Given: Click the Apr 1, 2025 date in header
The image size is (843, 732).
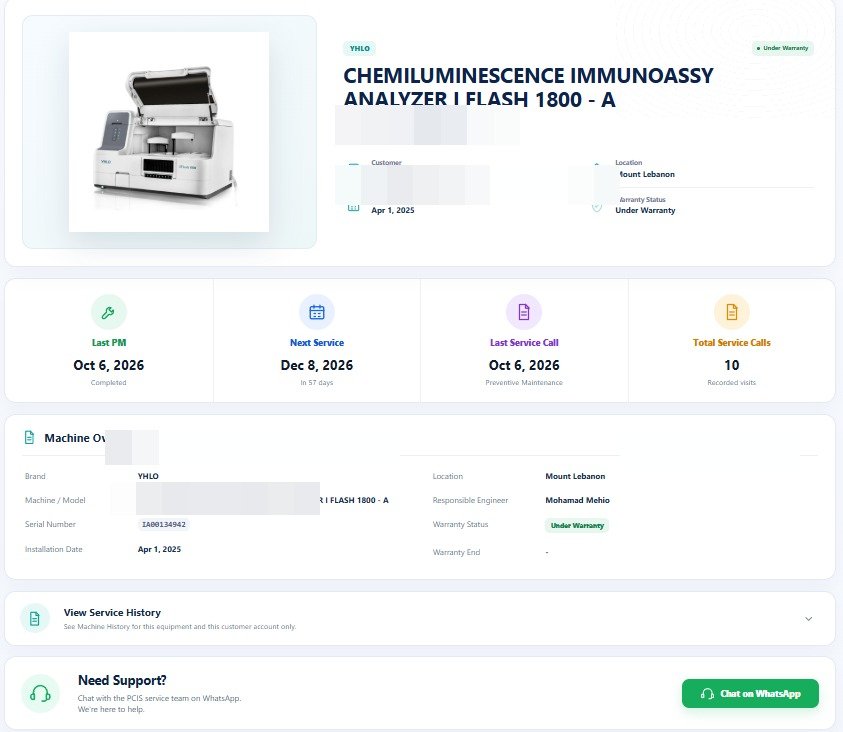Looking at the screenshot, I should tap(392, 210).
